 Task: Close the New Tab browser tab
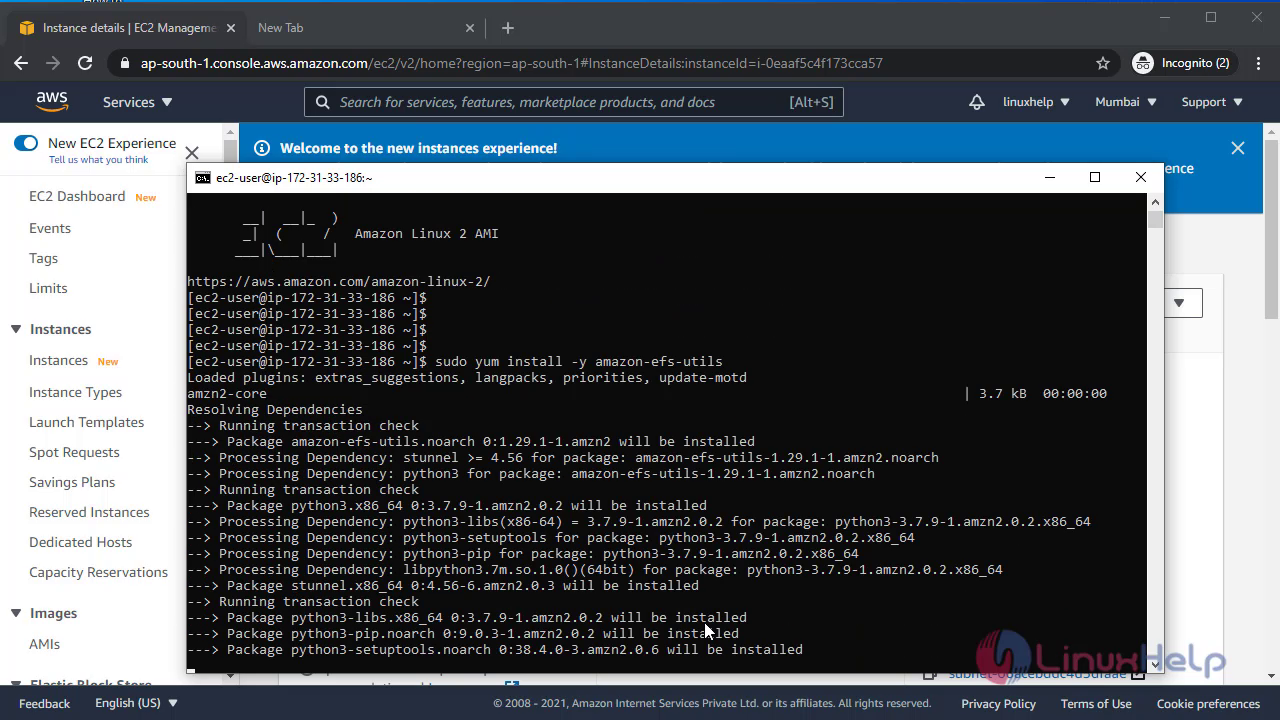pos(470,28)
